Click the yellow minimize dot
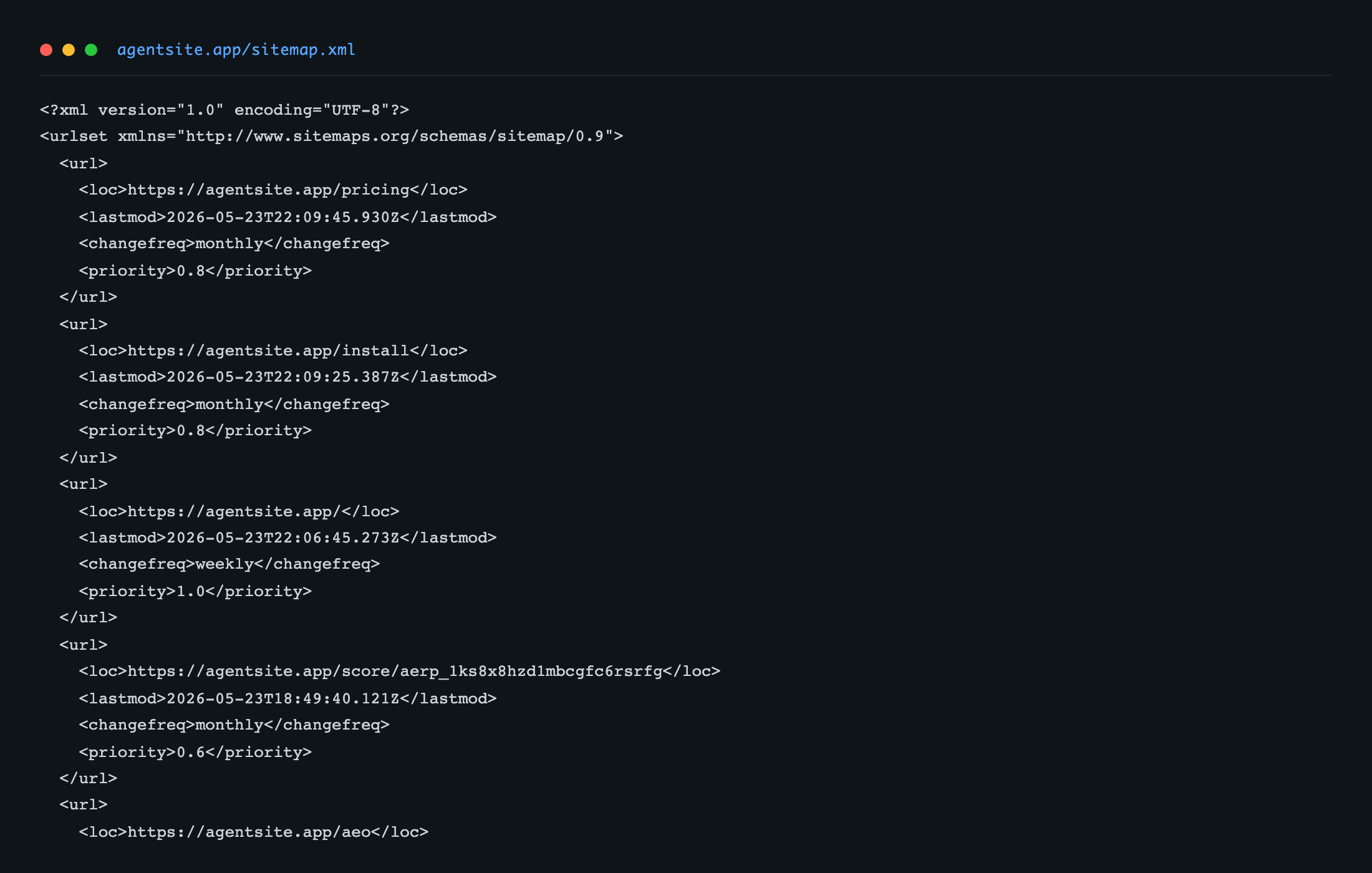The width and height of the screenshot is (1372, 873). point(69,50)
